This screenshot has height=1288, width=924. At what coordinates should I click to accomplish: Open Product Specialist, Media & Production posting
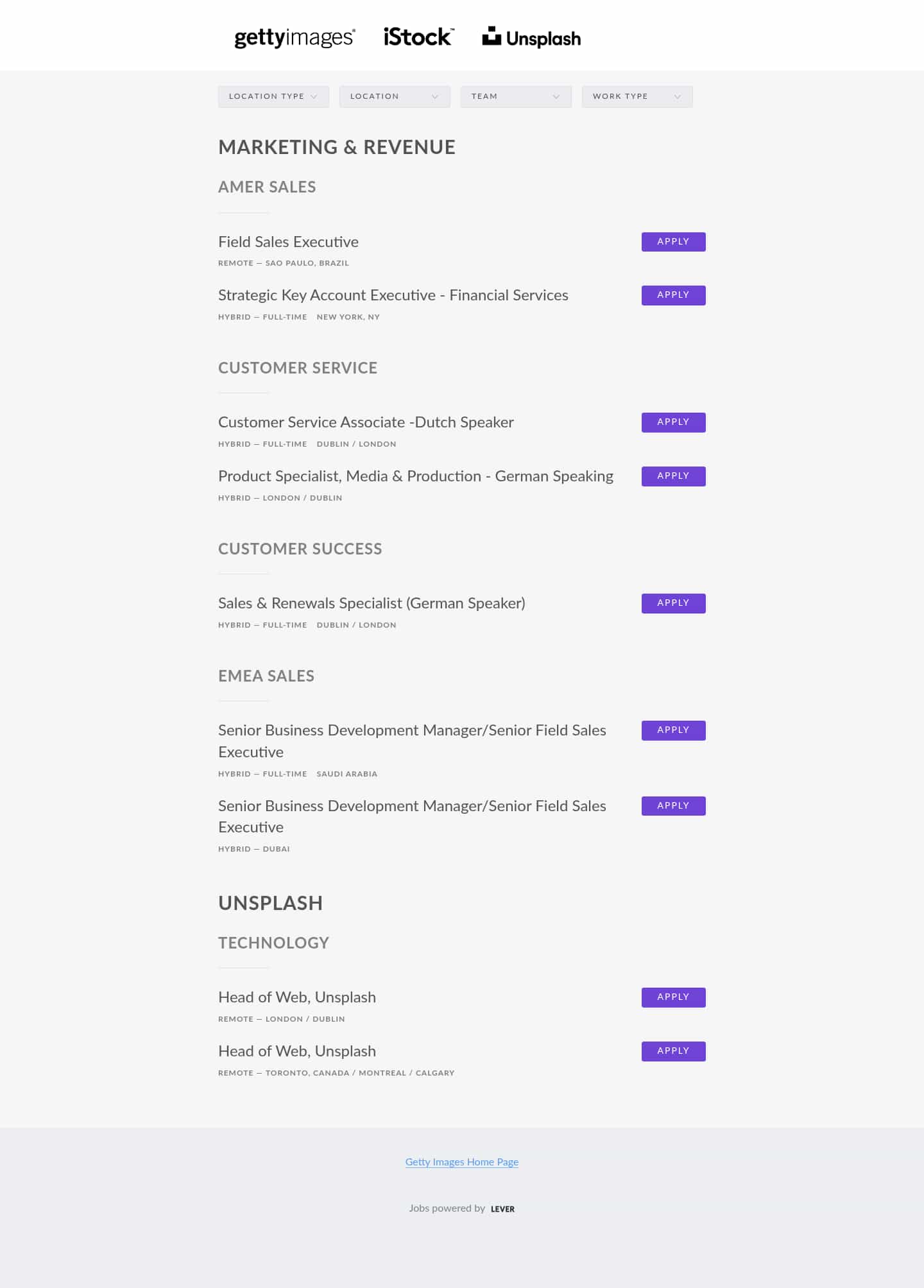point(416,476)
